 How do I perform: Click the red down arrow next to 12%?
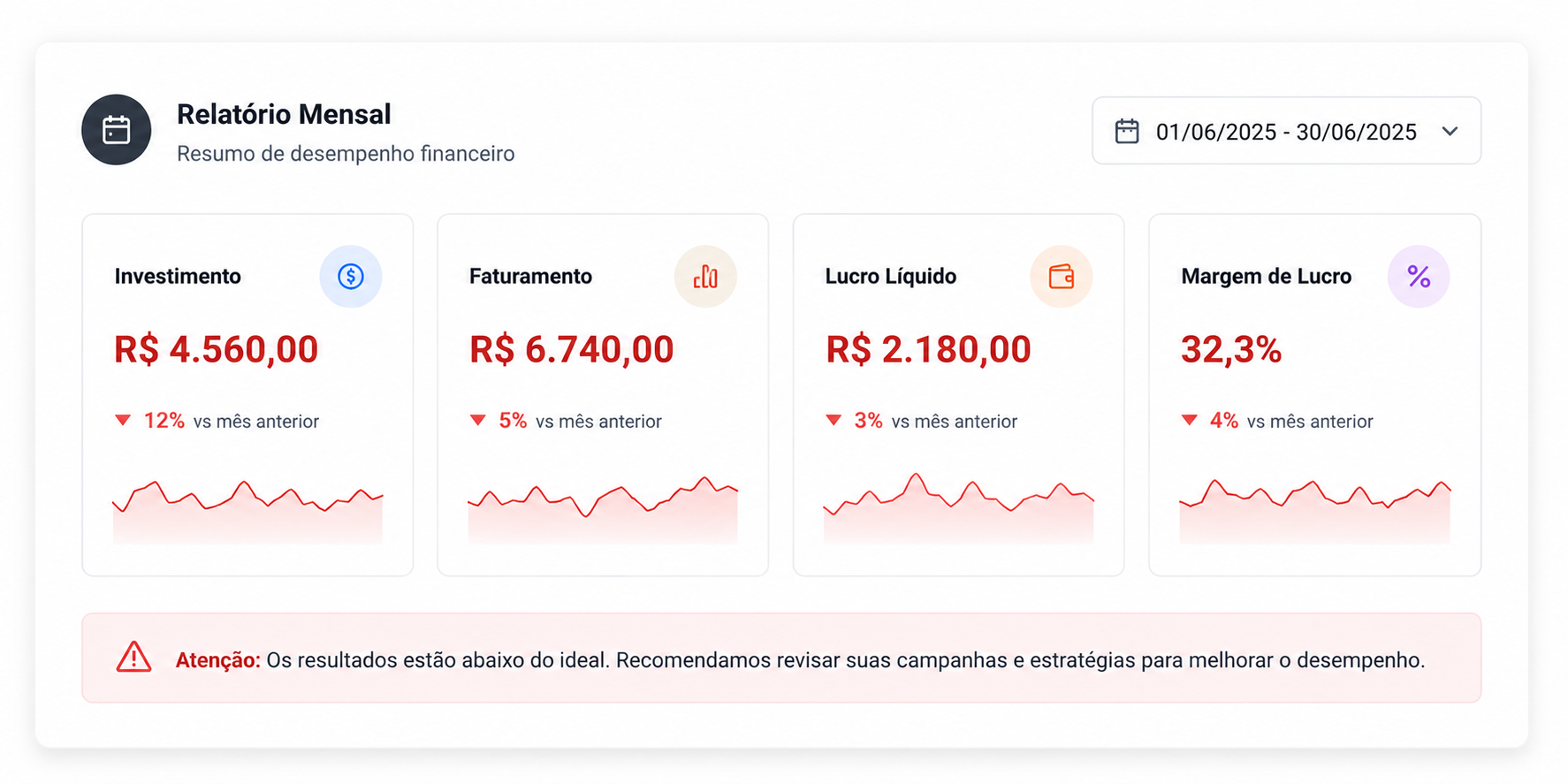click(x=123, y=421)
